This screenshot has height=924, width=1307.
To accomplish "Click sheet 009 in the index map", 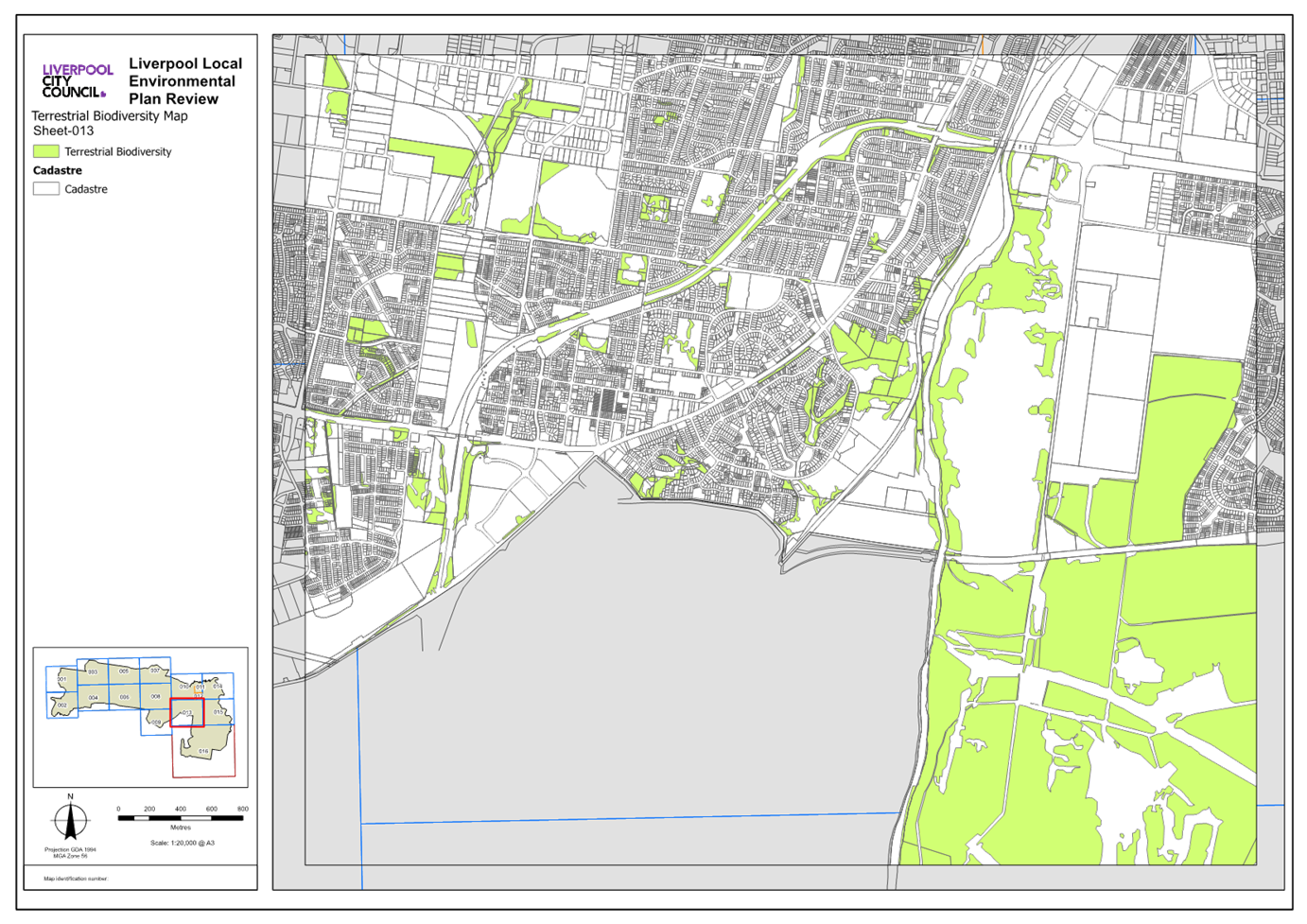I will [156, 723].
